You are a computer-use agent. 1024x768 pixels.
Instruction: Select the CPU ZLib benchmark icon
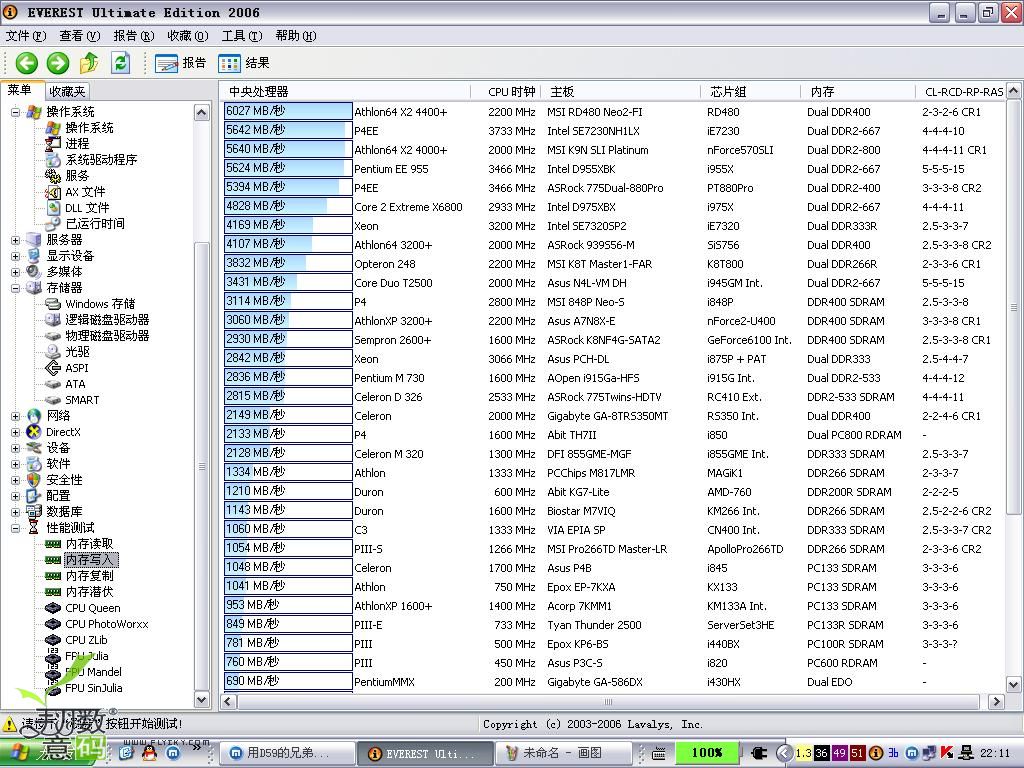point(53,640)
